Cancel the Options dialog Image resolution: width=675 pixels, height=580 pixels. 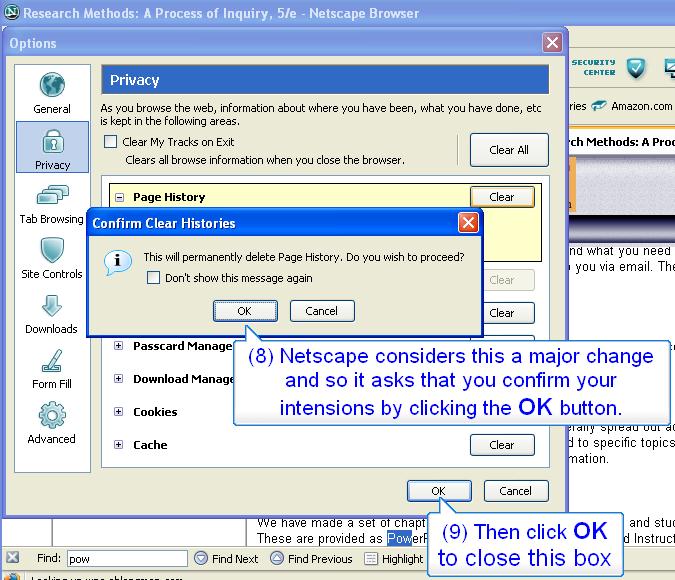pos(516,491)
